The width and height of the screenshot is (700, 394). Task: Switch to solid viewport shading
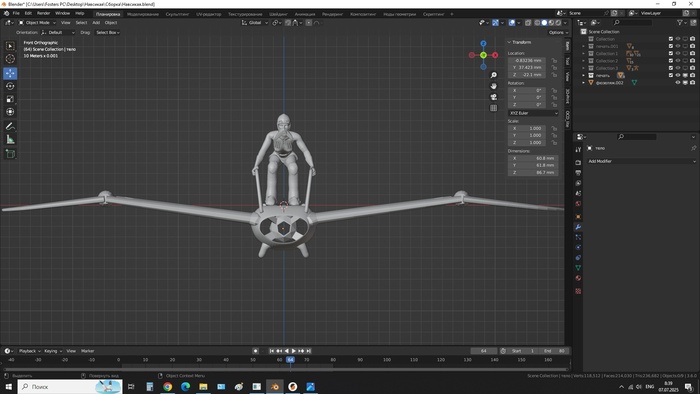tap(544, 23)
